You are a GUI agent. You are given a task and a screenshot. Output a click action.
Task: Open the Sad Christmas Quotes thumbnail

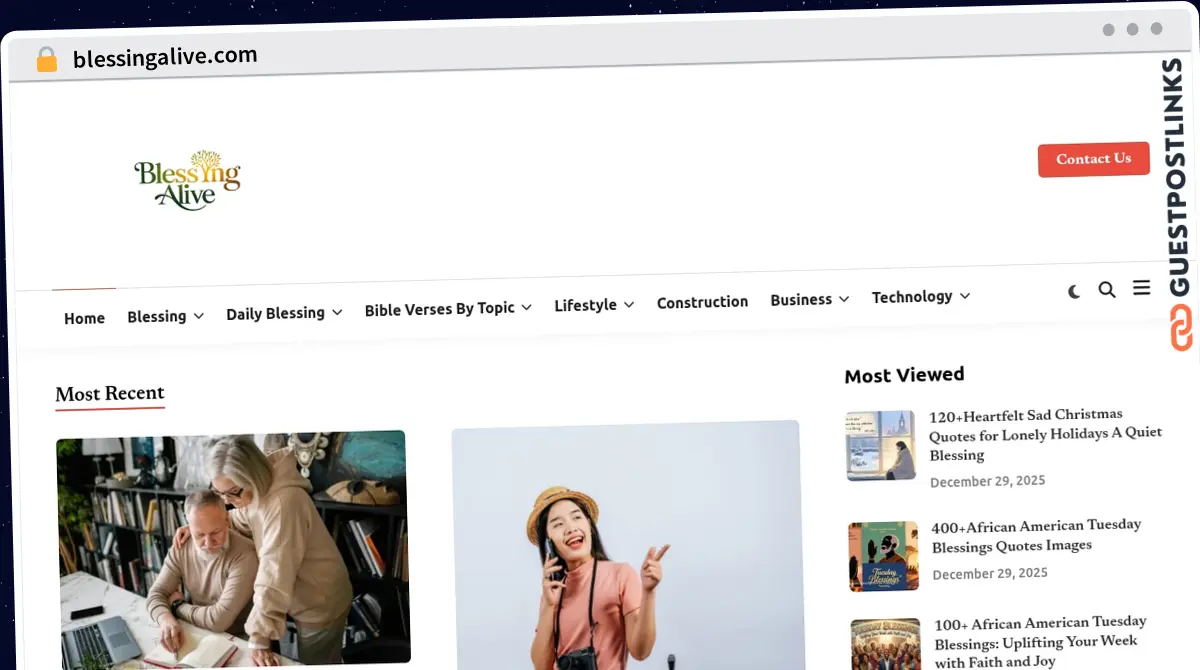tap(881, 446)
